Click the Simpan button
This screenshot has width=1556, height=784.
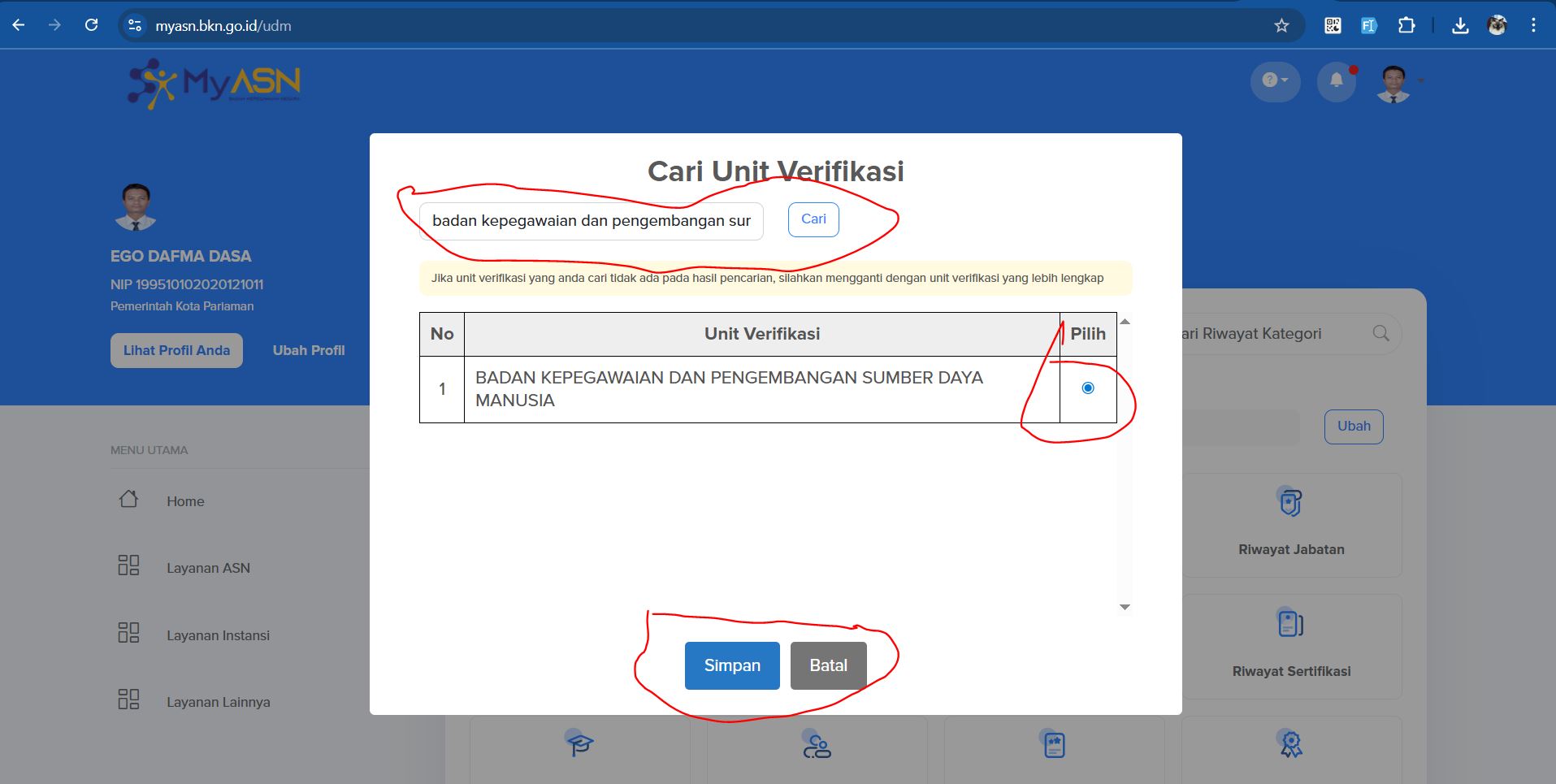click(x=732, y=665)
